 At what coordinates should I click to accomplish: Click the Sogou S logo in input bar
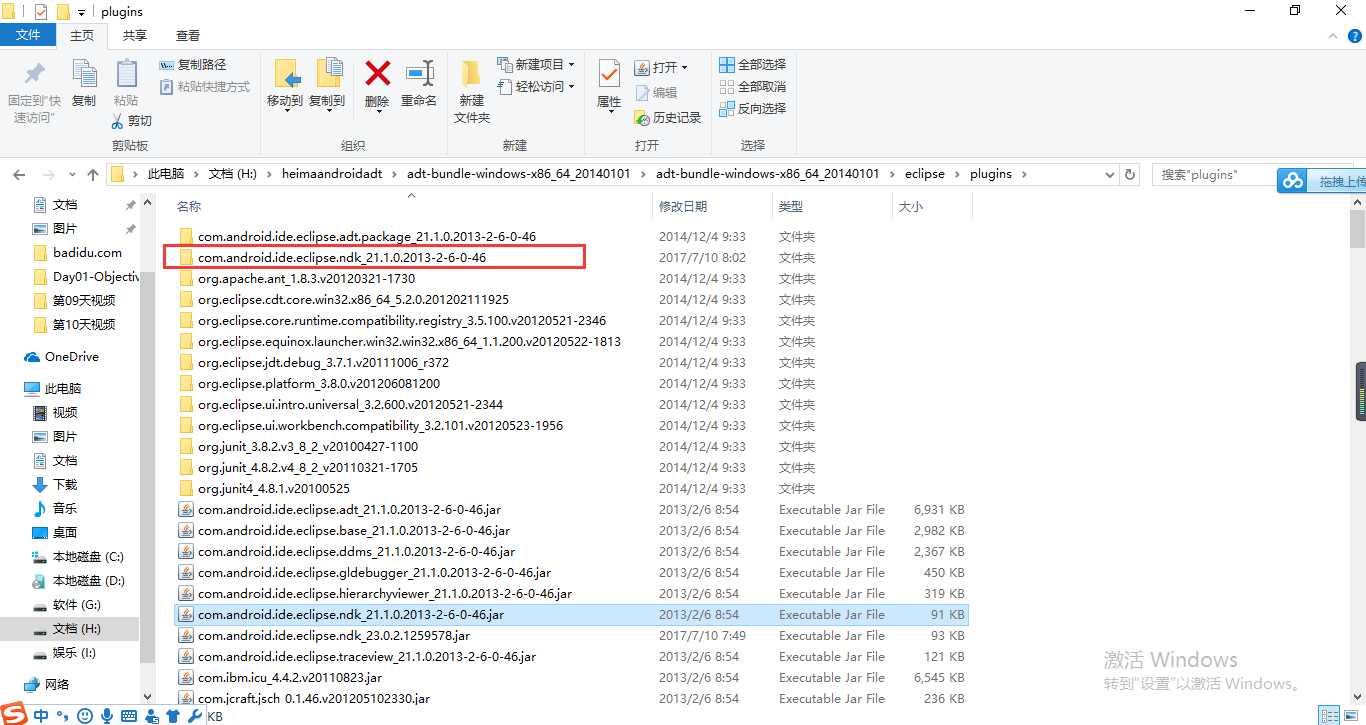pyautogui.click(x=14, y=714)
